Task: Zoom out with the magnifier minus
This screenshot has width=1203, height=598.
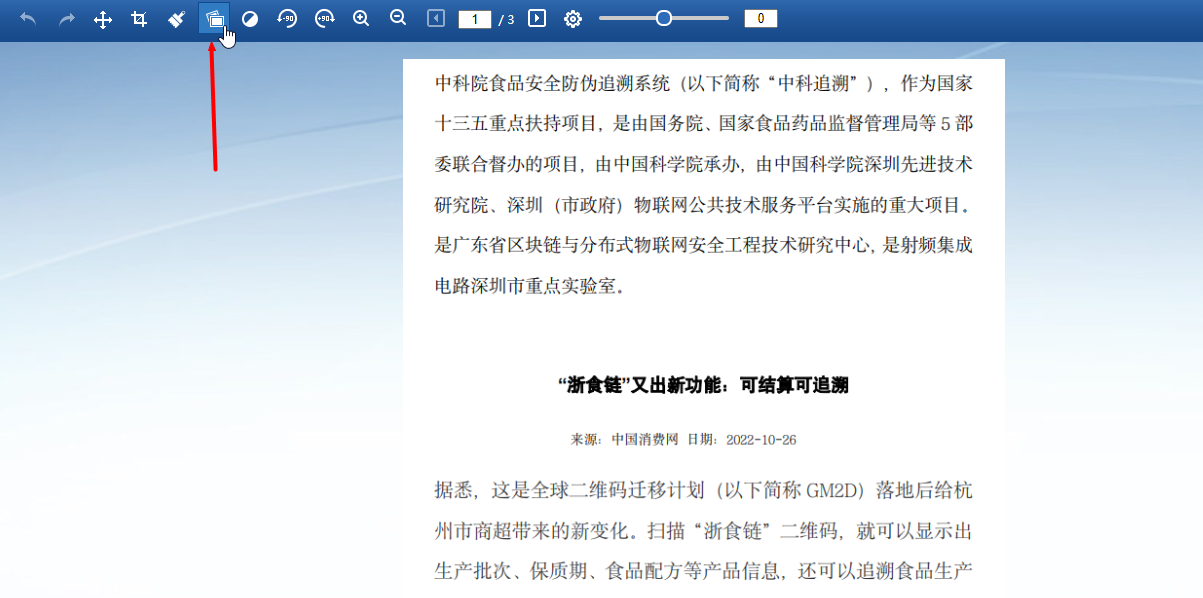Action: tap(398, 19)
